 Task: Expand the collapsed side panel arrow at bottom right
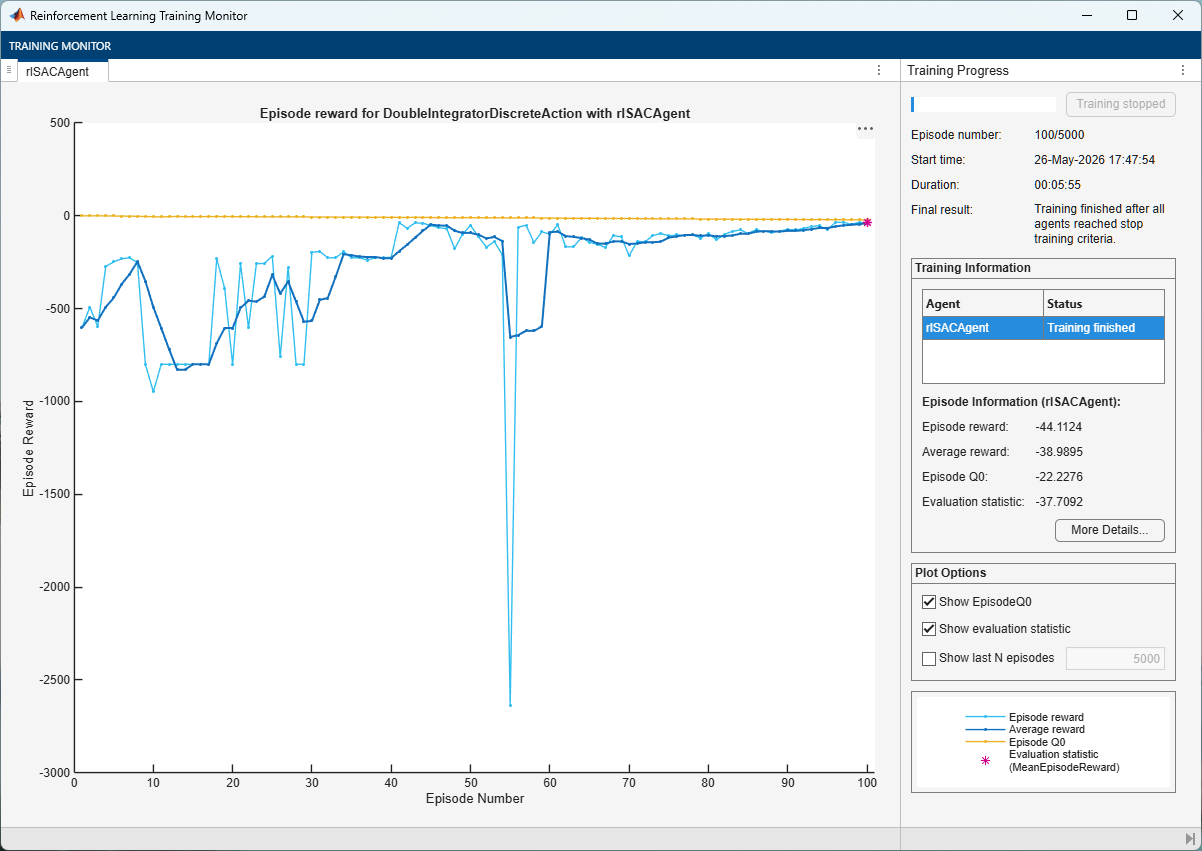click(x=1190, y=838)
